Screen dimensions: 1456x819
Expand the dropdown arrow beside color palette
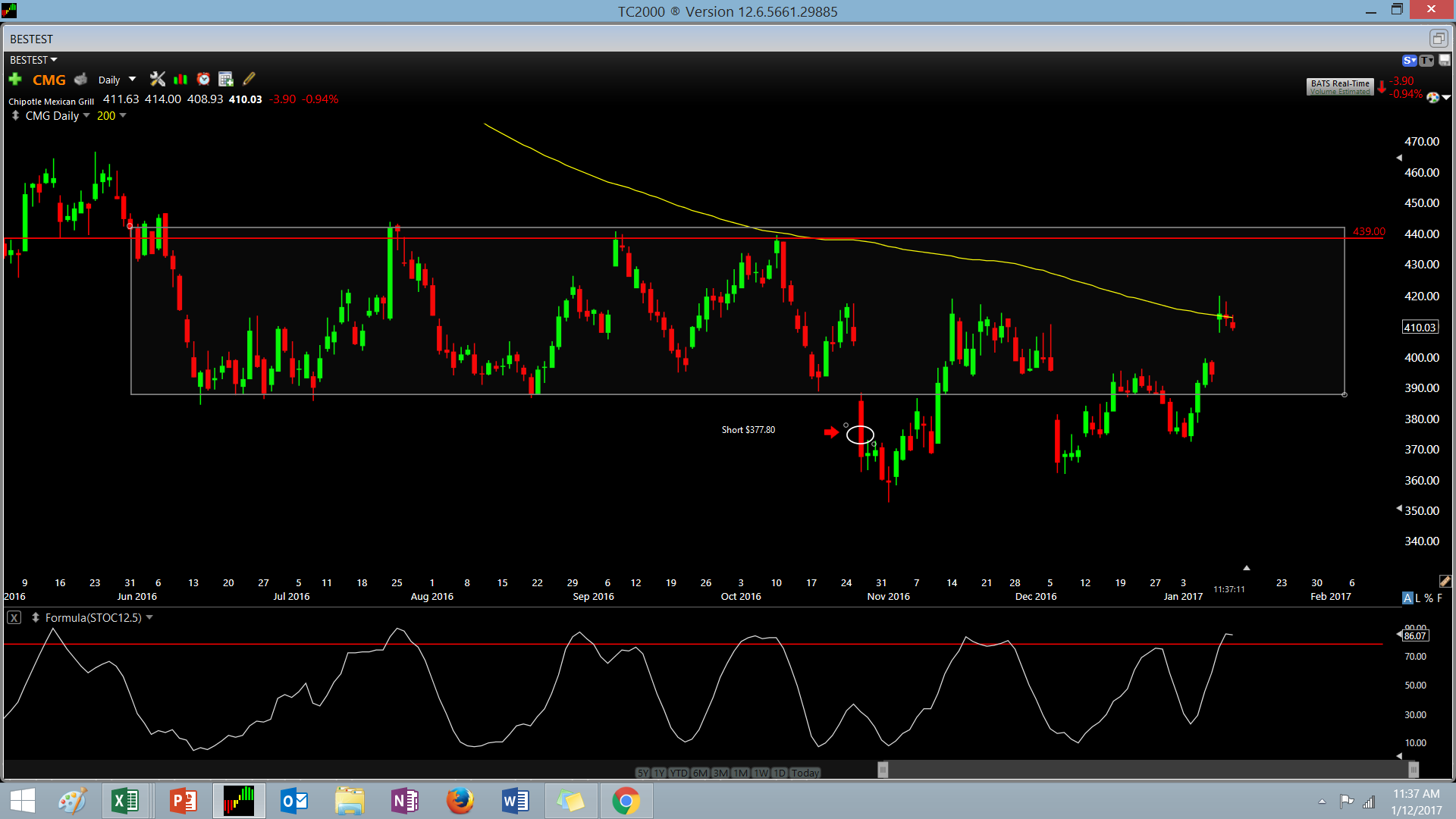pyautogui.click(x=1446, y=97)
